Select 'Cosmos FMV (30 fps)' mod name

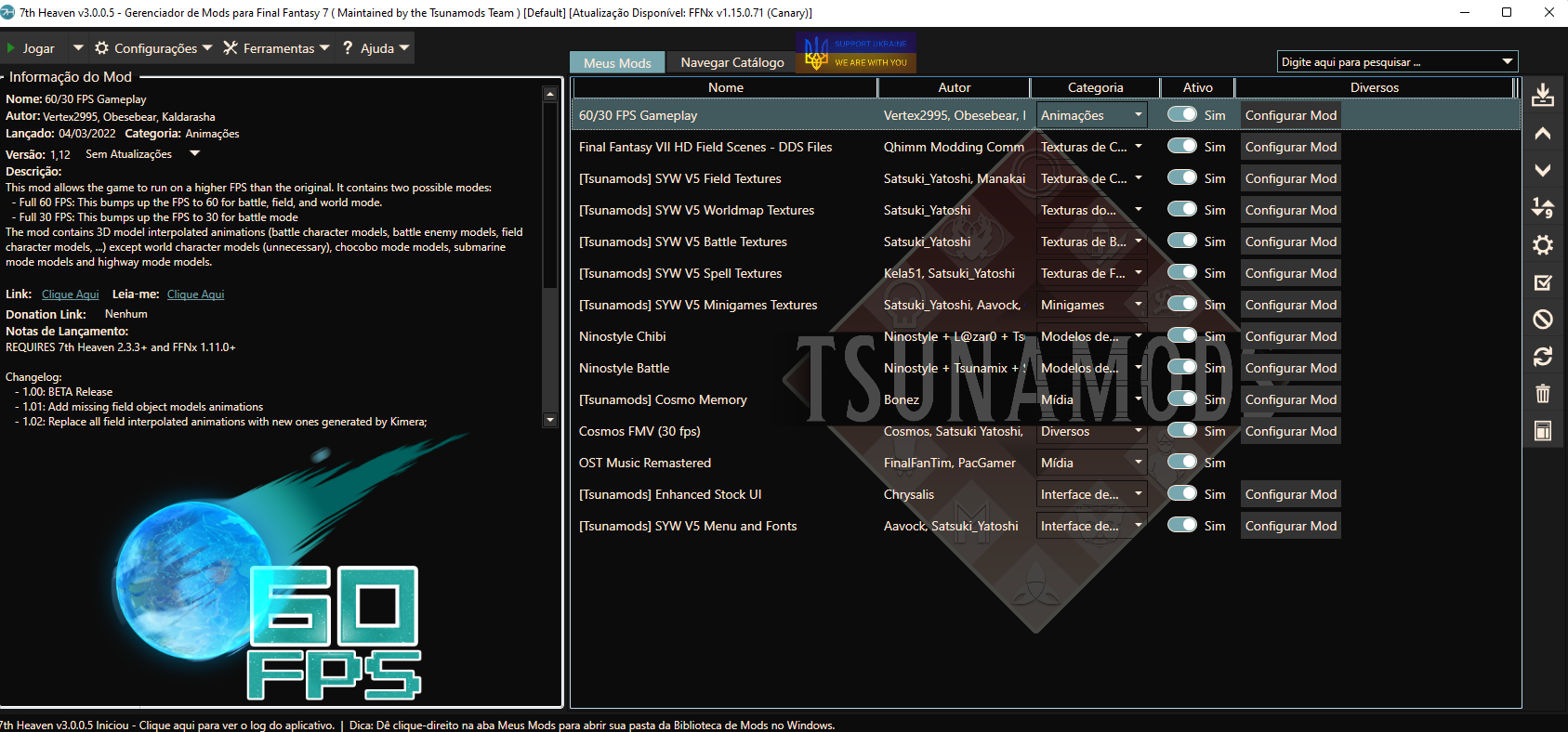pyautogui.click(x=639, y=431)
